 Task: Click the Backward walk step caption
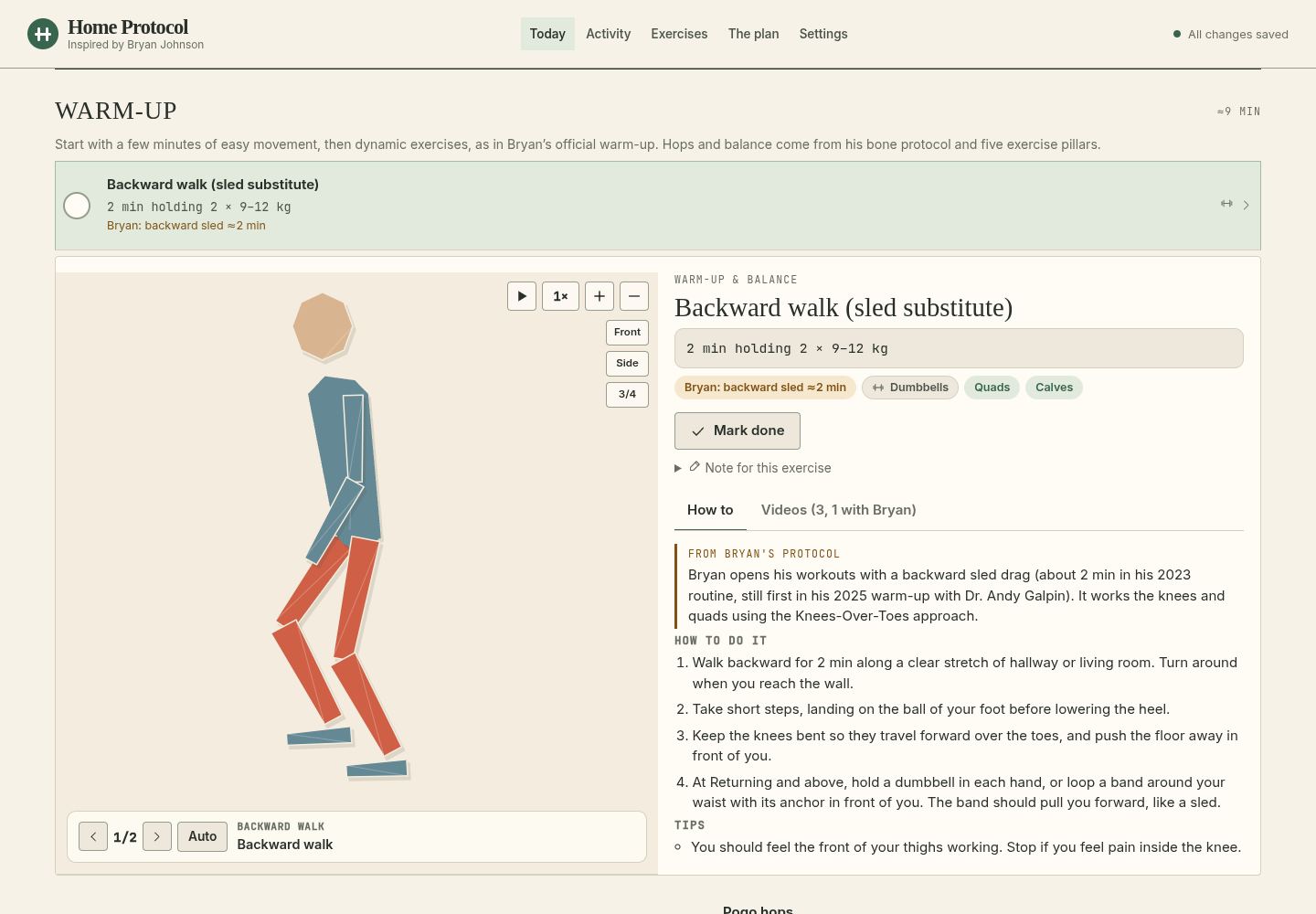[285, 845]
